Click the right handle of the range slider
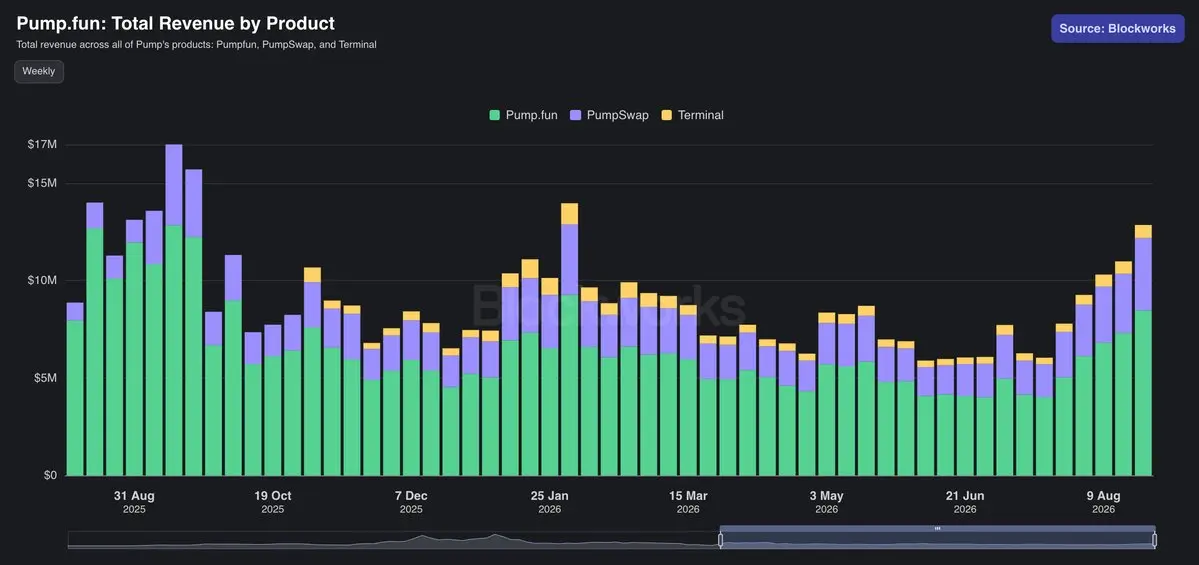Screen dimensions: 1199x565 point(1154,541)
